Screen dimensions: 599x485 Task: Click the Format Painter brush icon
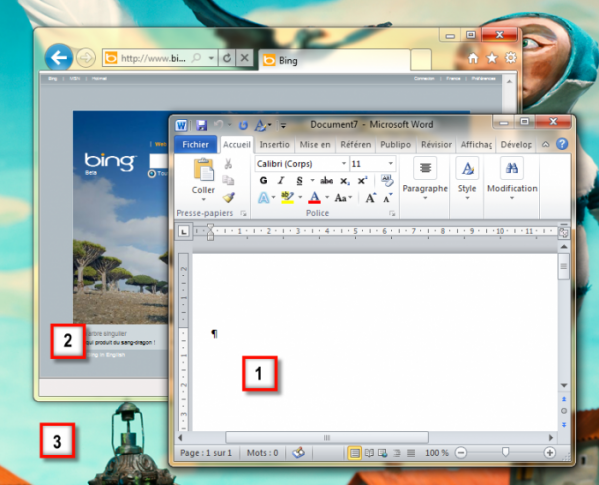[228, 197]
